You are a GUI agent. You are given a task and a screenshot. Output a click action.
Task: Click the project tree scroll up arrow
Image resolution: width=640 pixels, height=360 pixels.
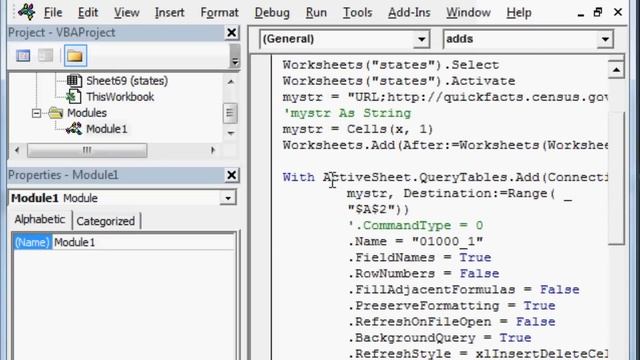pos(230,82)
